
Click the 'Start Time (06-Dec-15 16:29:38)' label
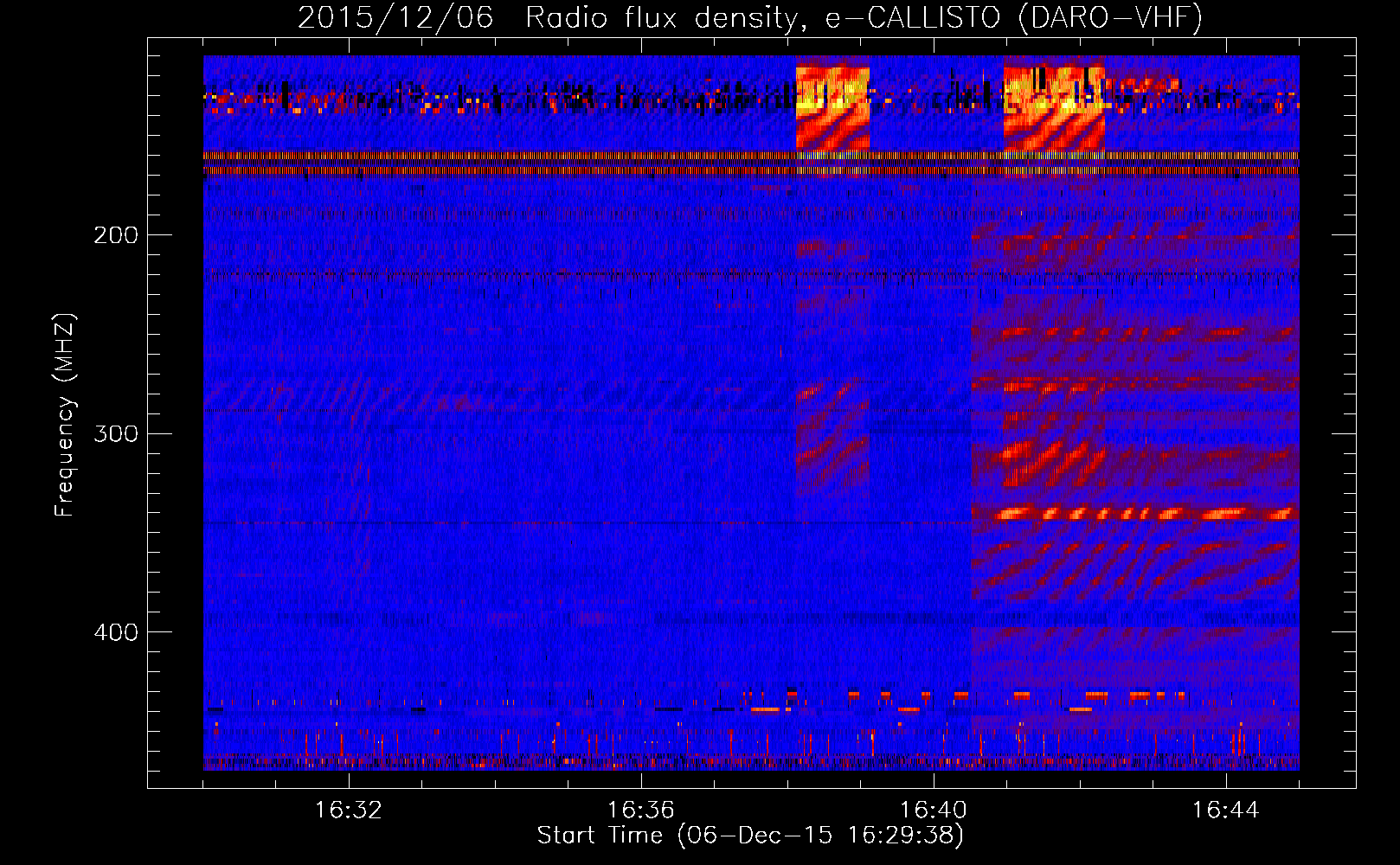(x=750, y=836)
